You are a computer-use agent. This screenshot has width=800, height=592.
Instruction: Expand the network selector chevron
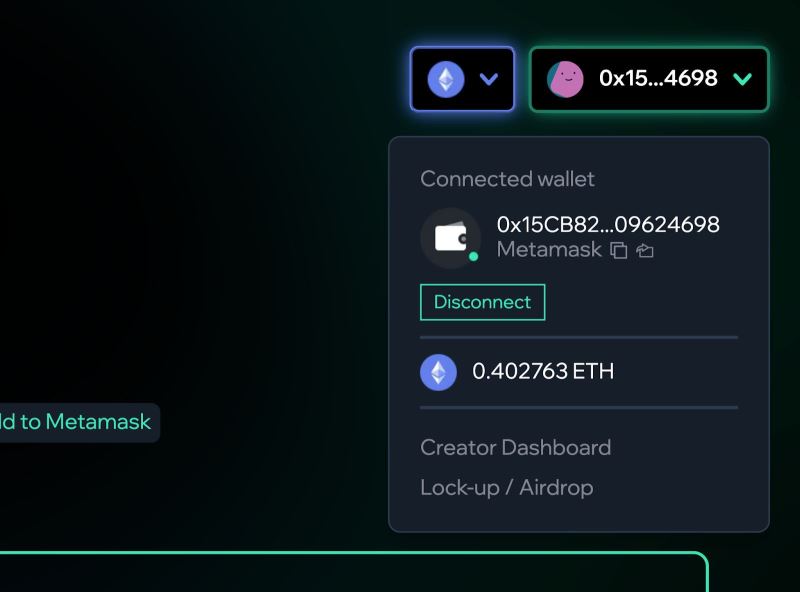(x=489, y=79)
